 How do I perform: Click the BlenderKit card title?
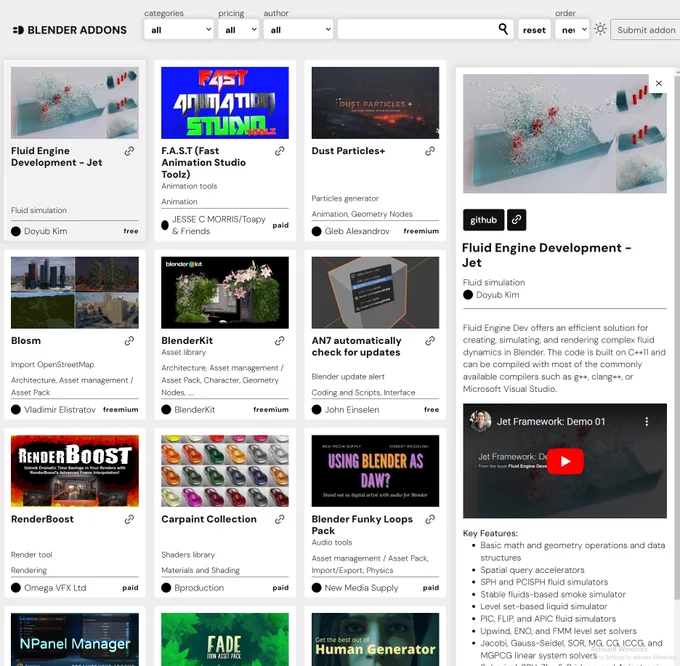pyautogui.click(x=187, y=340)
